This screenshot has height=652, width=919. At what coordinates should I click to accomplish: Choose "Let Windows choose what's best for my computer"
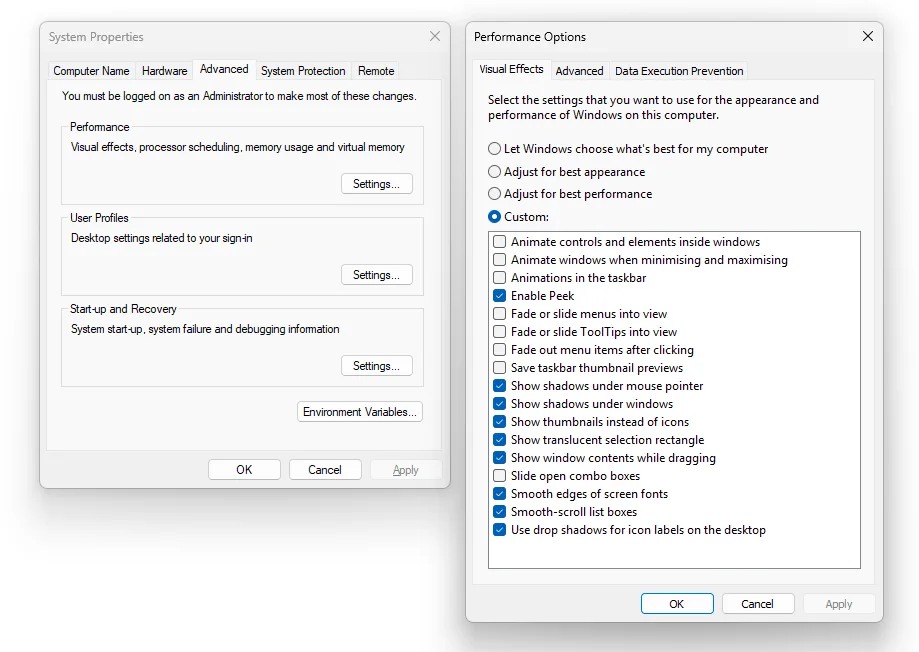(495, 149)
